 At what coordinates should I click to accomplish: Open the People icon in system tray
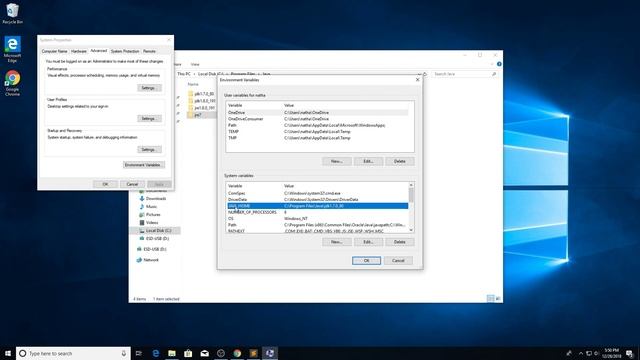pyautogui.click(x=569, y=353)
